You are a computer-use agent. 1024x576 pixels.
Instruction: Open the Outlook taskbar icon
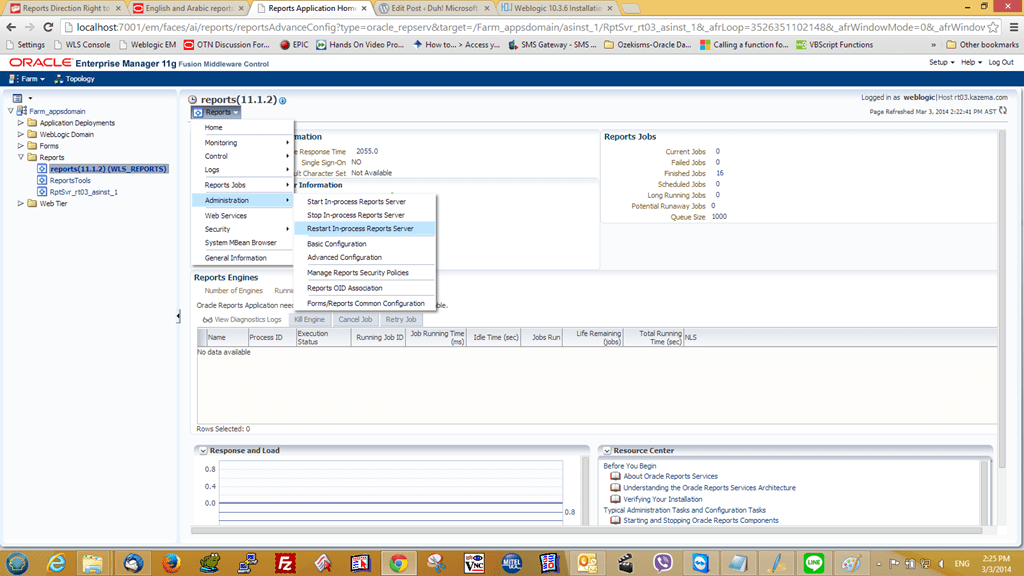pos(586,563)
